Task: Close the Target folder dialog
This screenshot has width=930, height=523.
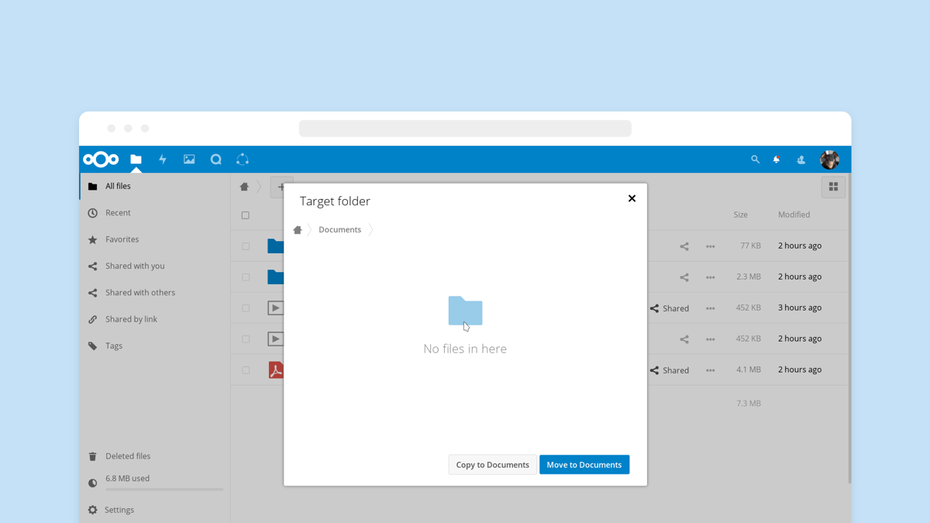Action: click(632, 199)
